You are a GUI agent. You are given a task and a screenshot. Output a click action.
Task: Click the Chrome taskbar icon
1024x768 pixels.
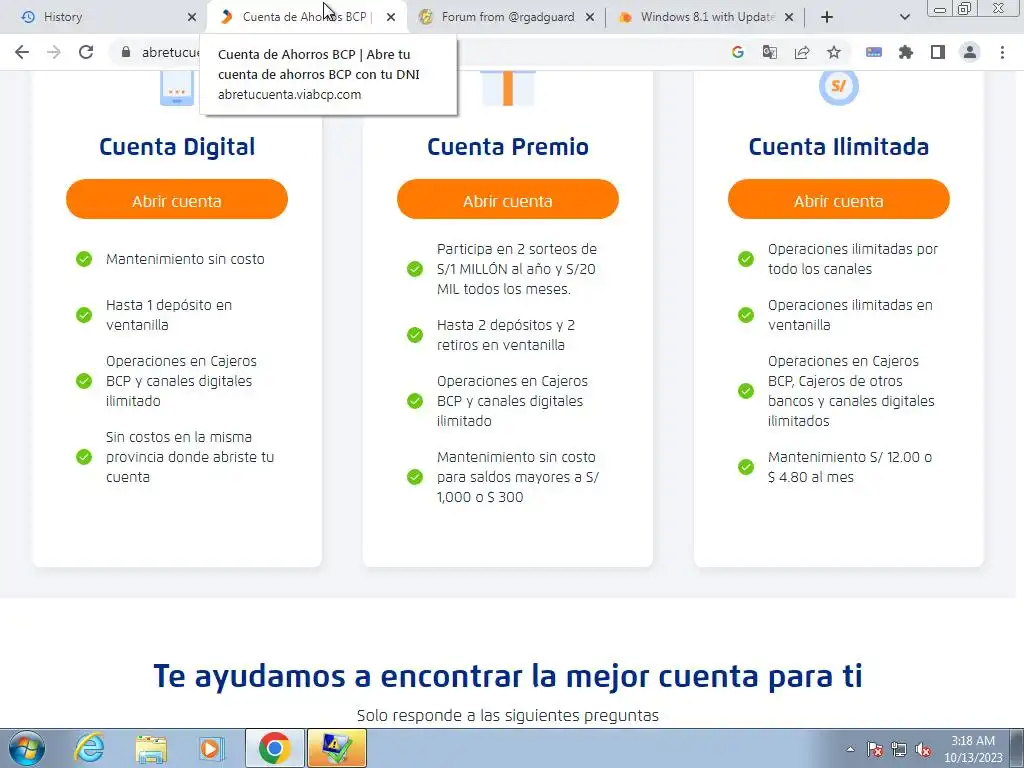[x=275, y=748]
